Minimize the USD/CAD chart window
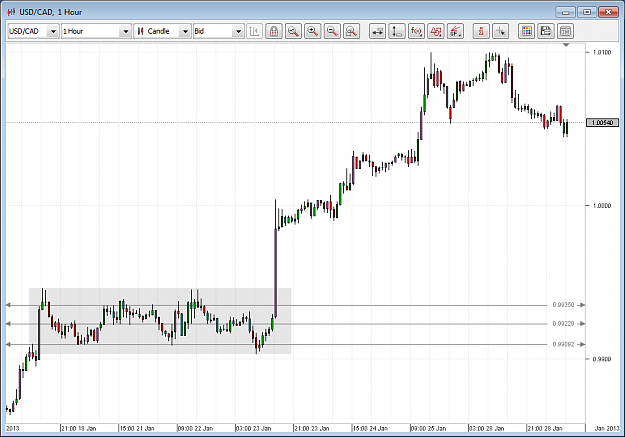 566,12
